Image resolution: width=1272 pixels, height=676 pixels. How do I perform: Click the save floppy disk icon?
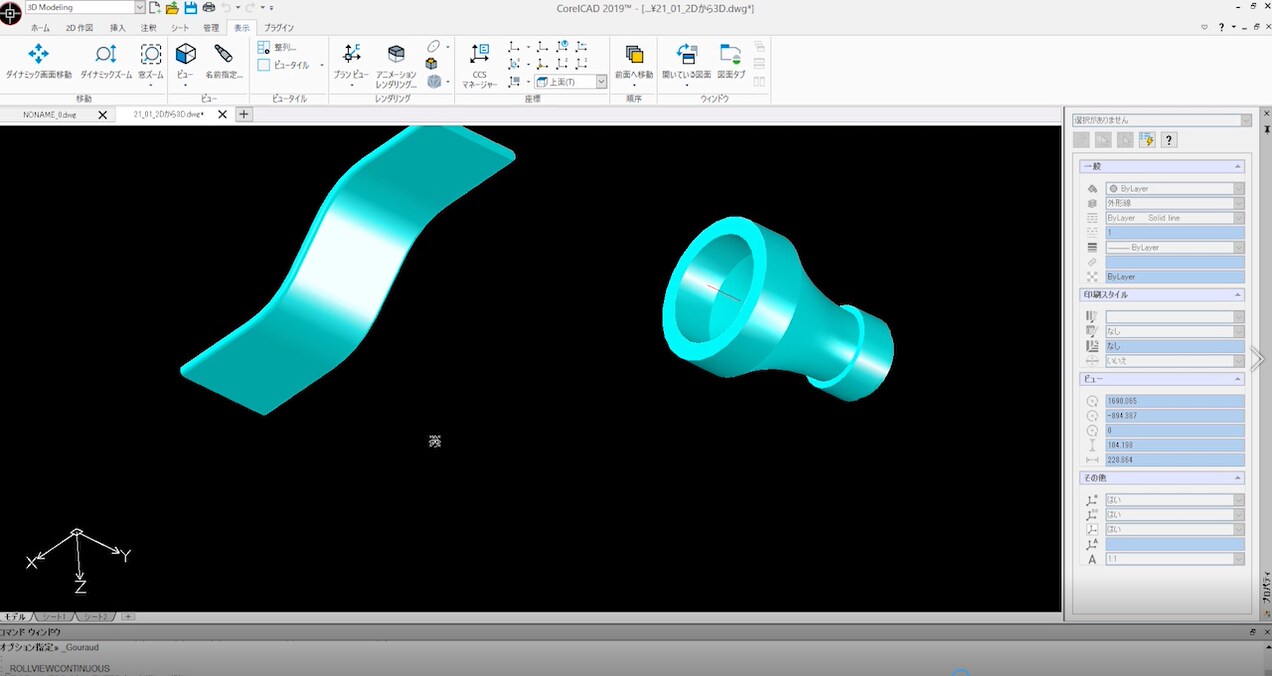point(190,8)
